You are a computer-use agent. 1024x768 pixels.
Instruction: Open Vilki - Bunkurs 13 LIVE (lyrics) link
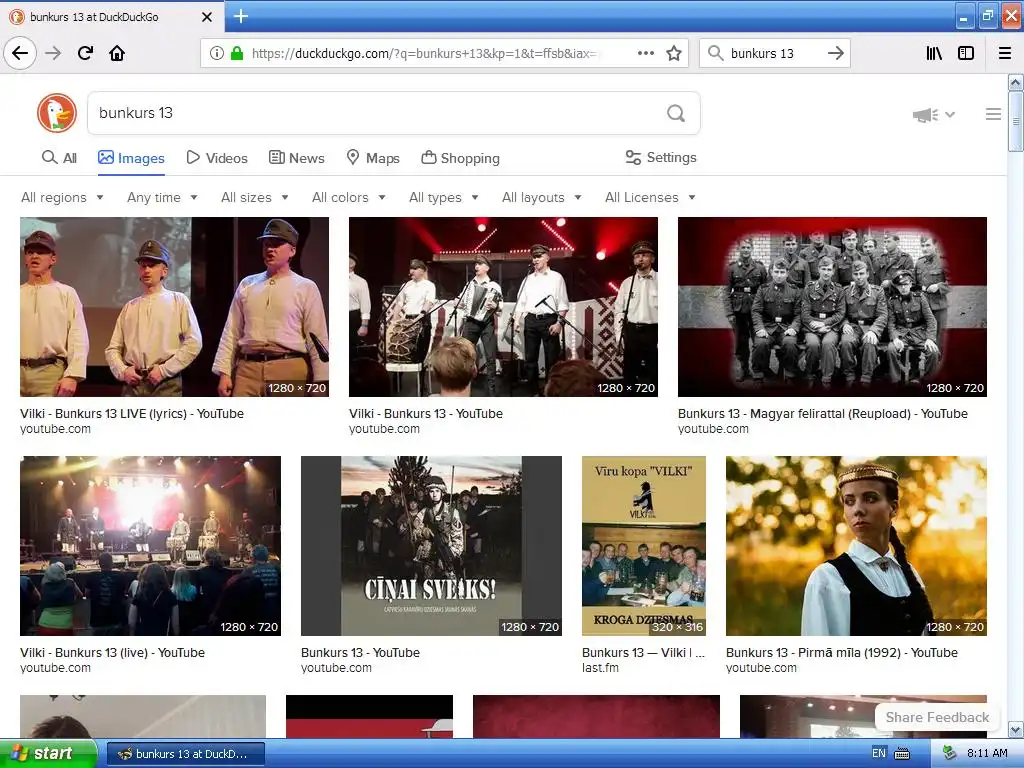[x=132, y=413]
